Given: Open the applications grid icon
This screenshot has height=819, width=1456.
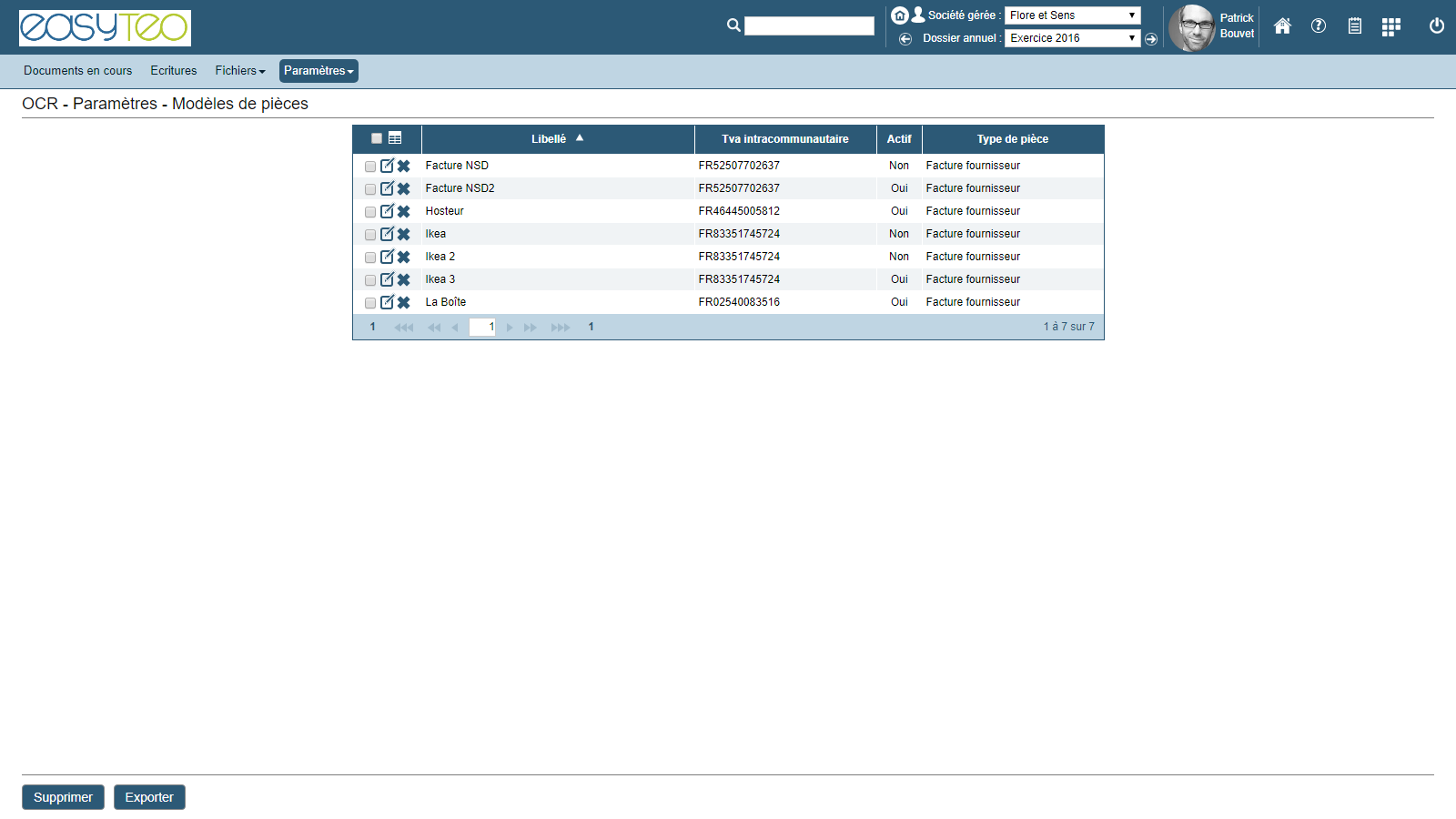Looking at the screenshot, I should pyautogui.click(x=1390, y=27).
